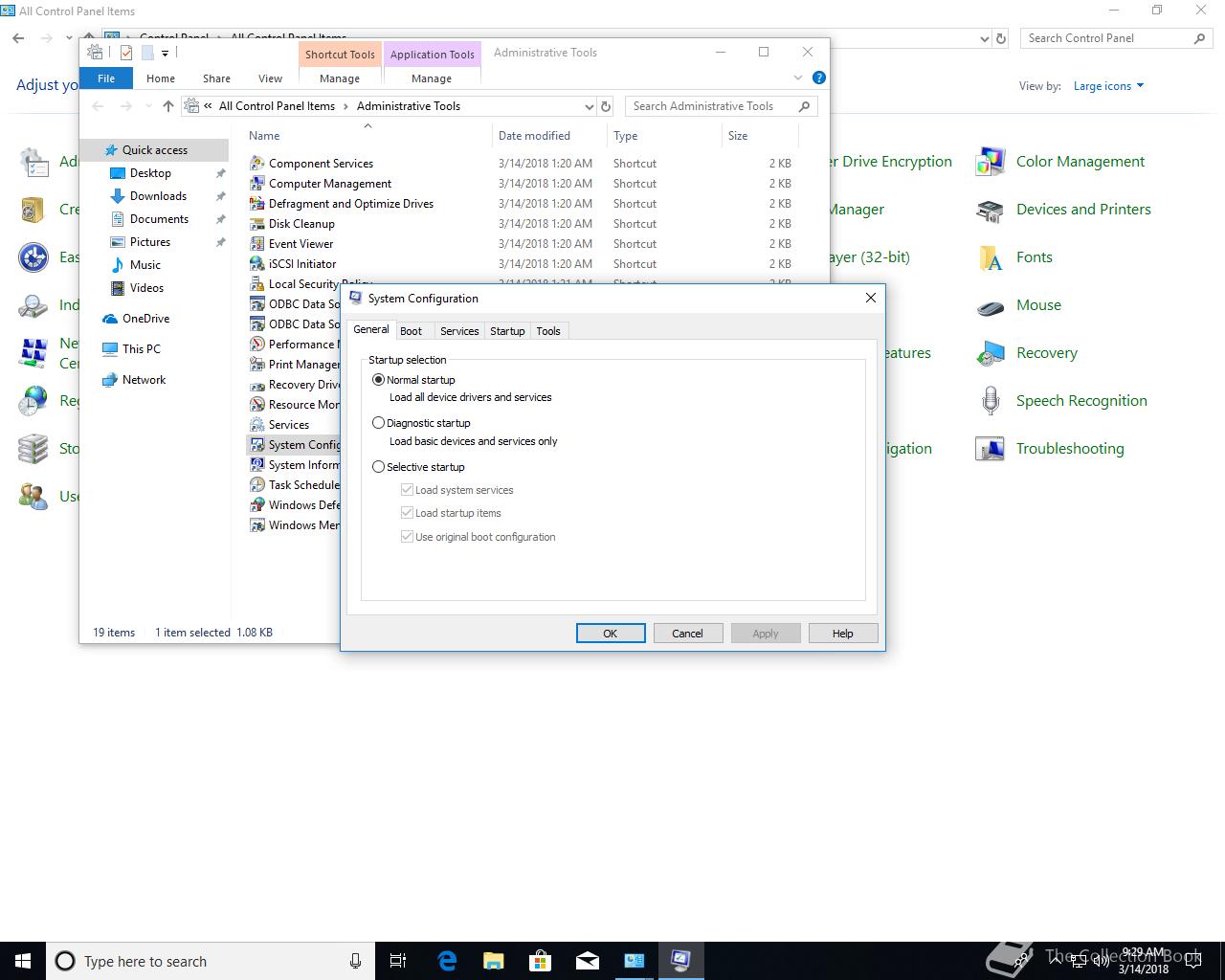Screen dimensions: 1225x980
Task: Open the recent locations dropdown arrow
Action: click(148, 106)
